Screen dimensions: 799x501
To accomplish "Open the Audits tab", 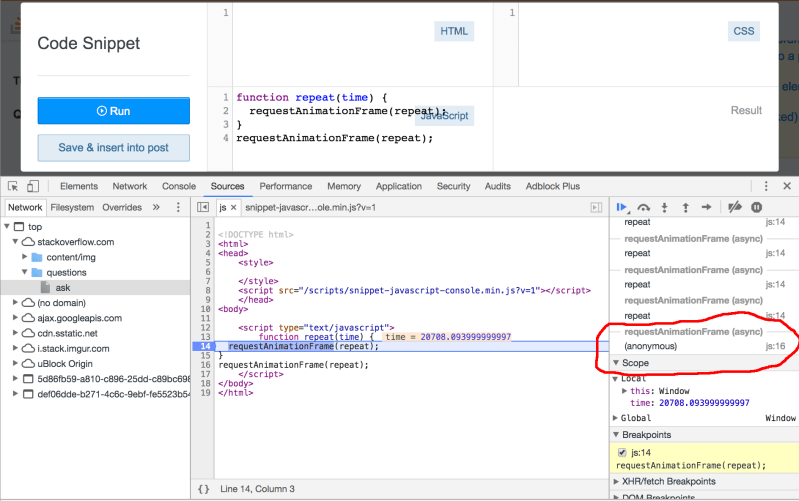I will point(498,187).
